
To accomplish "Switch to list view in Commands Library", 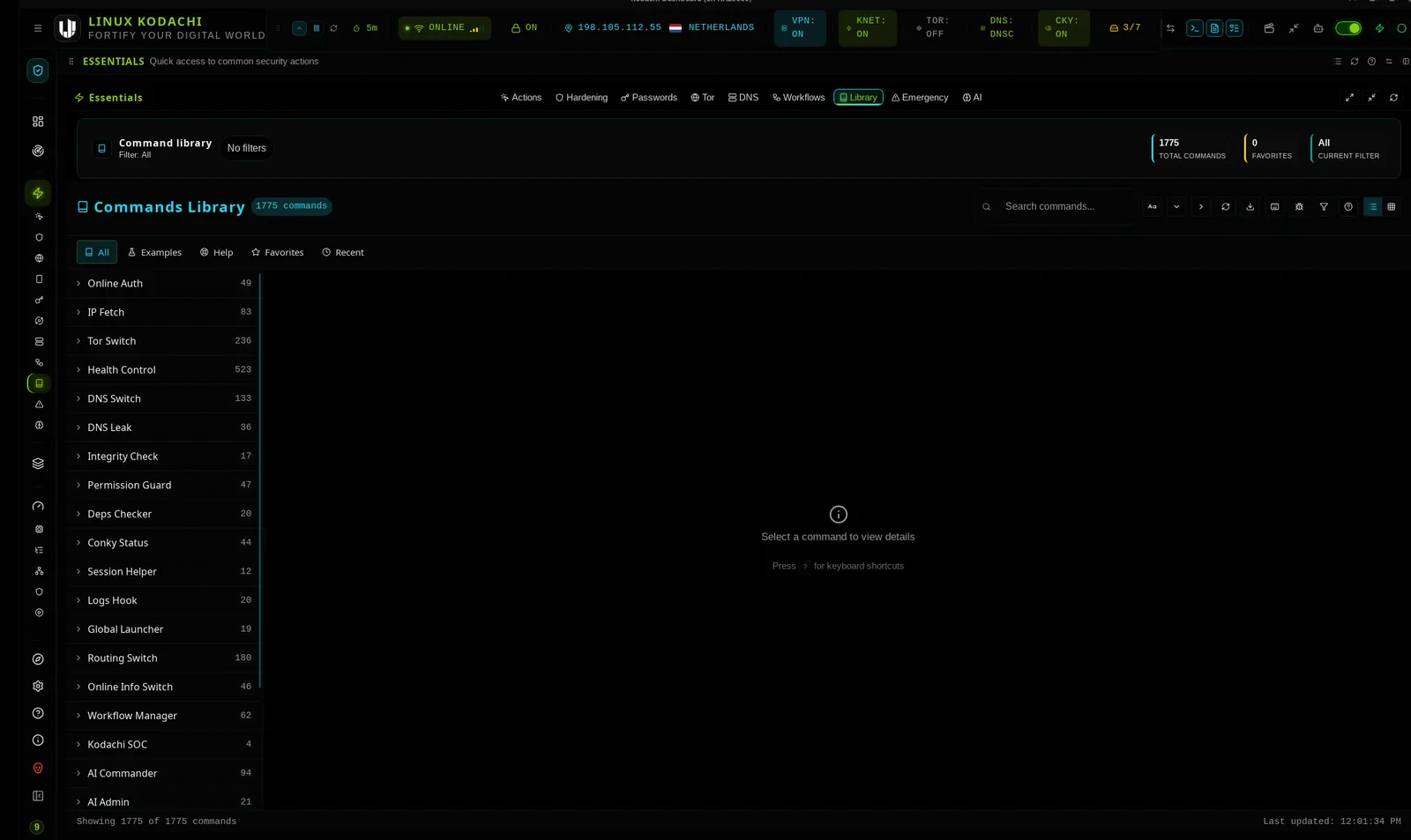I will coord(1372,206).
